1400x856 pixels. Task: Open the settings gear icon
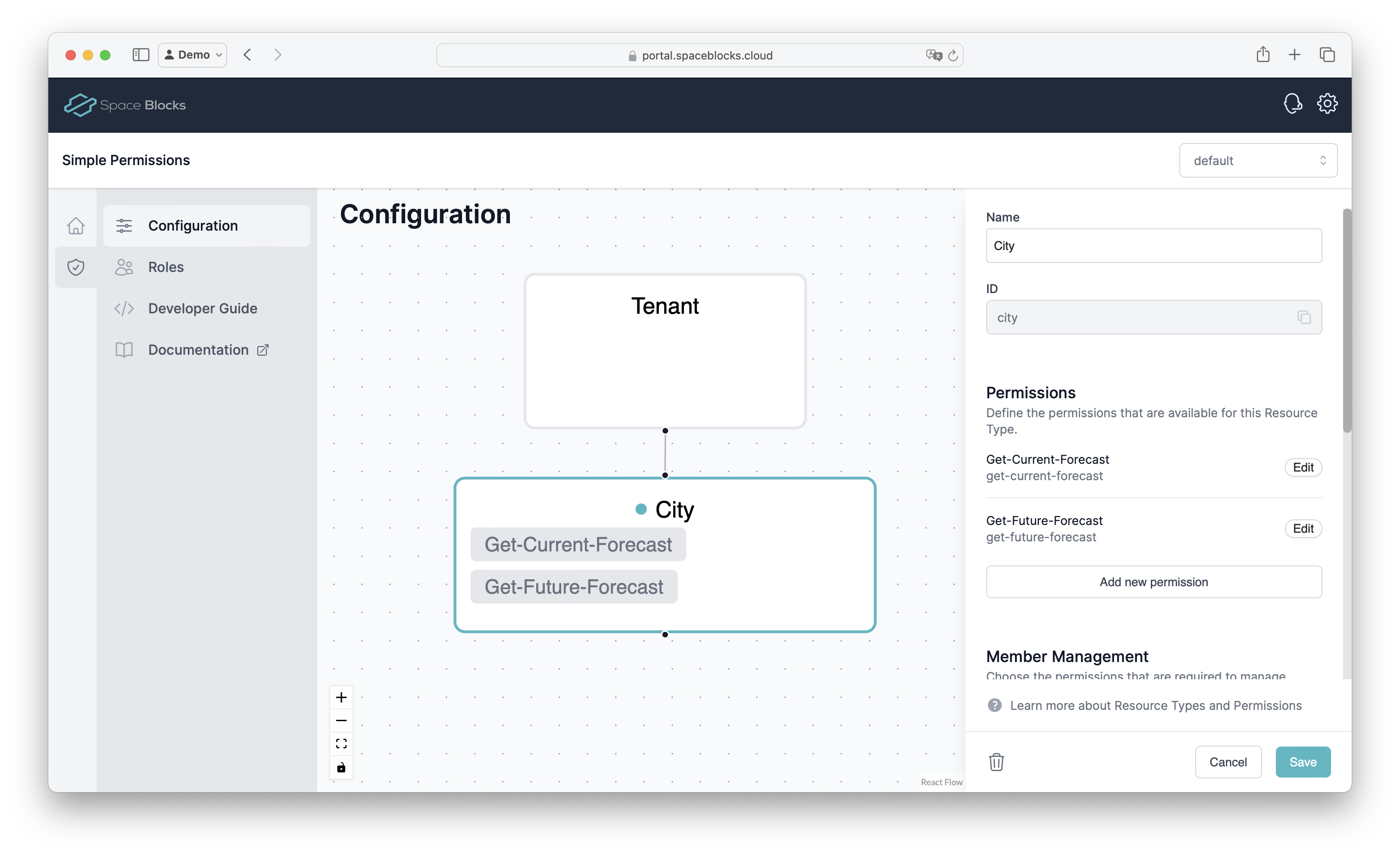[1327, 104]
